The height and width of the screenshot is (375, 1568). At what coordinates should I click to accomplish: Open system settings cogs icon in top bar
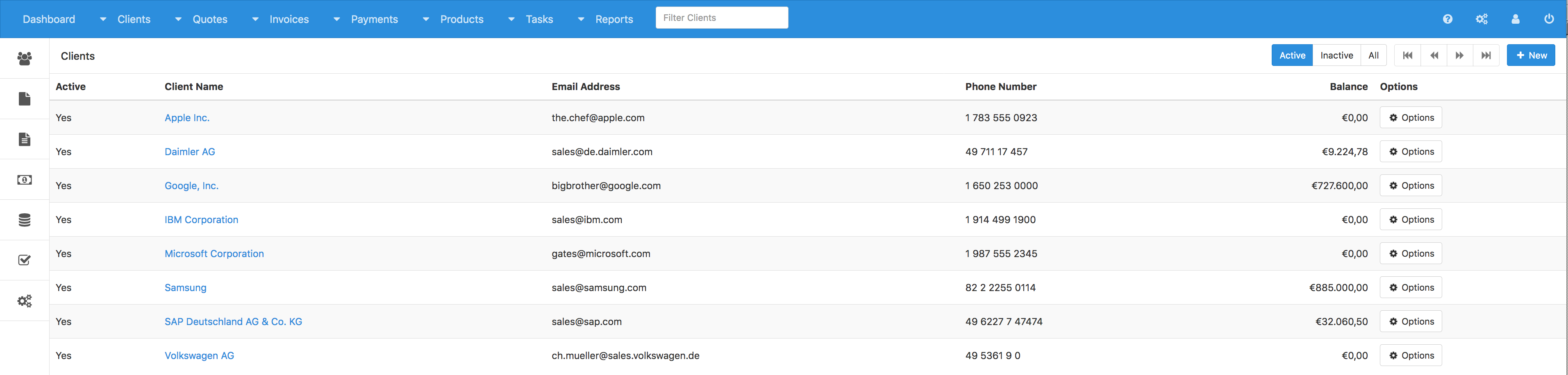tap(1482, 19)
